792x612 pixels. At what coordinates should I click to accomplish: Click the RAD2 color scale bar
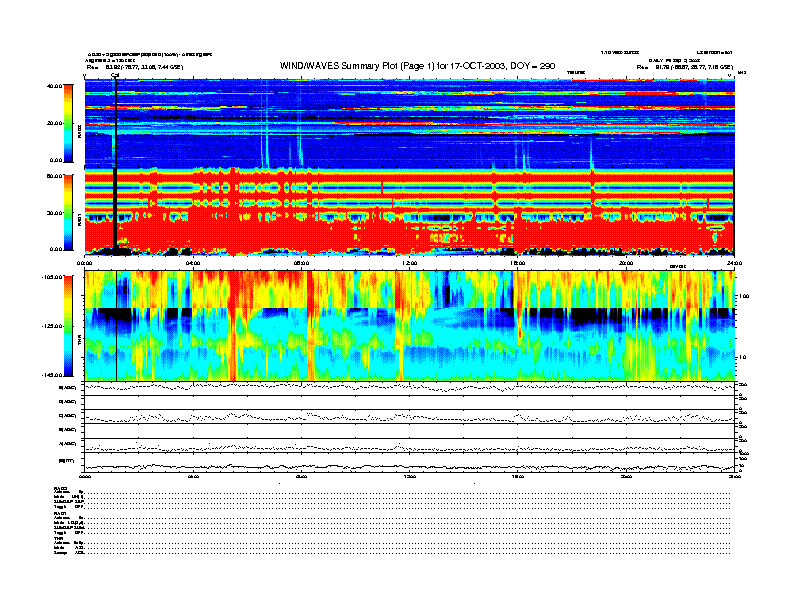[x=68, y=123]
